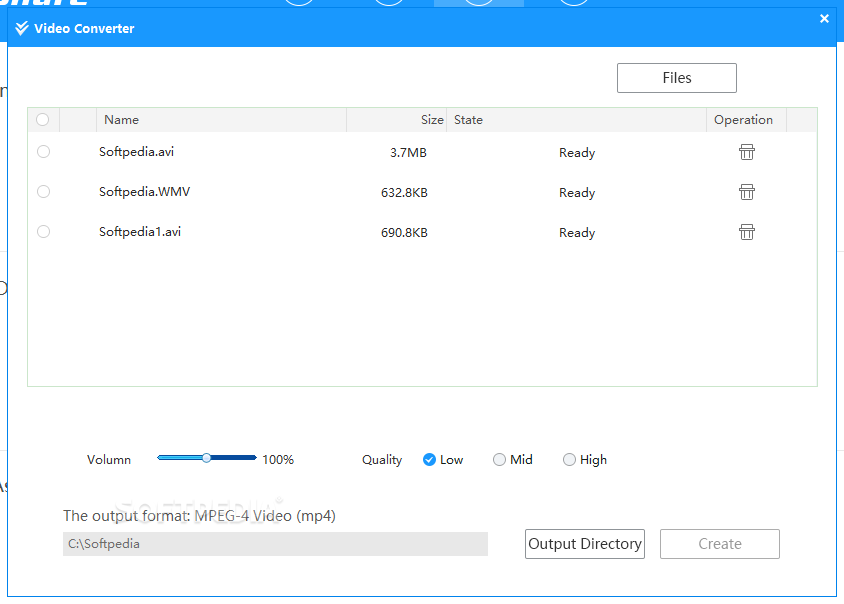Click the Quality label

(382, 460)
